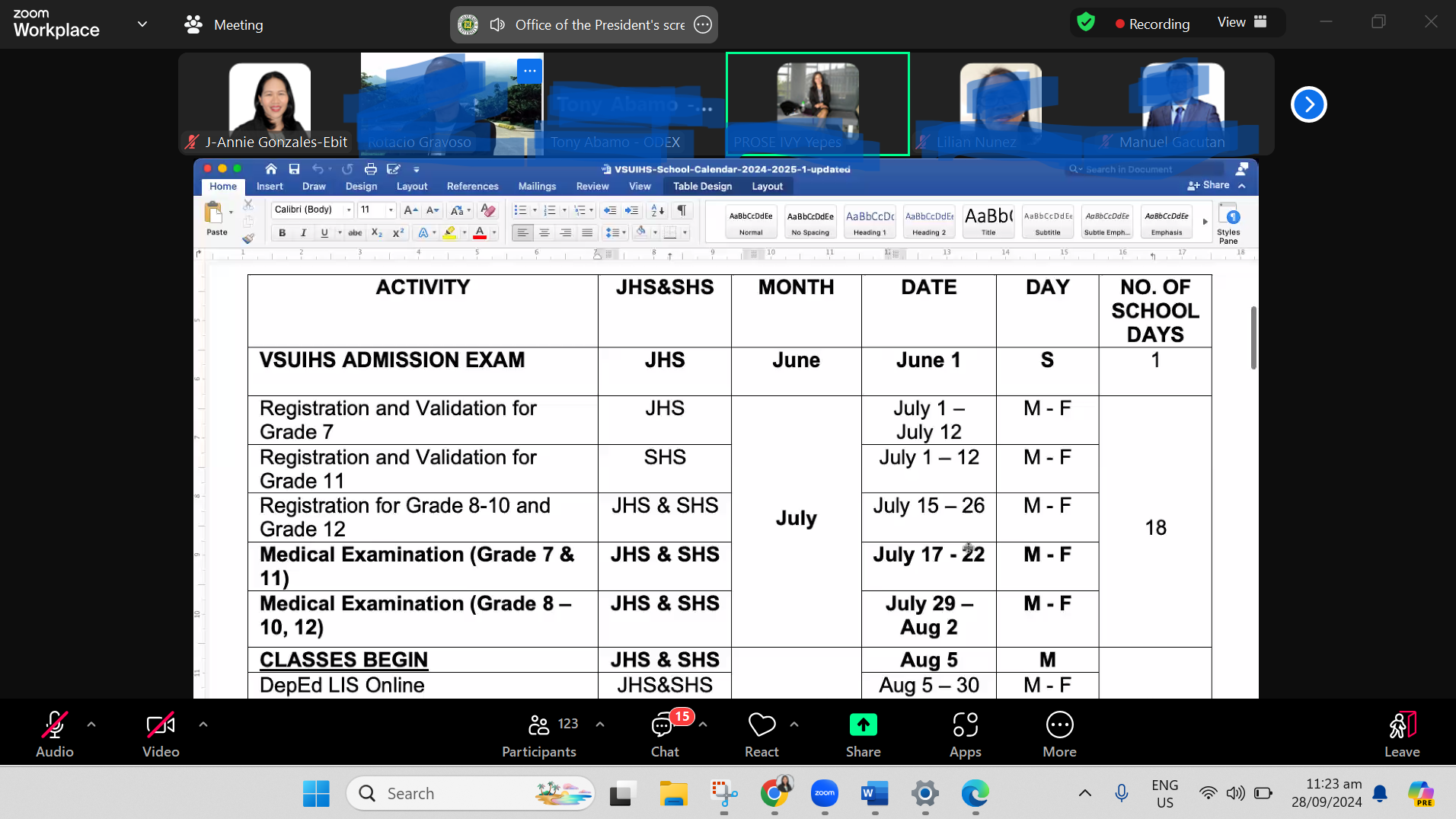1456x819 pixels.
Task: Open Microsoft Word from the taskbar
Action: point(874,794)
